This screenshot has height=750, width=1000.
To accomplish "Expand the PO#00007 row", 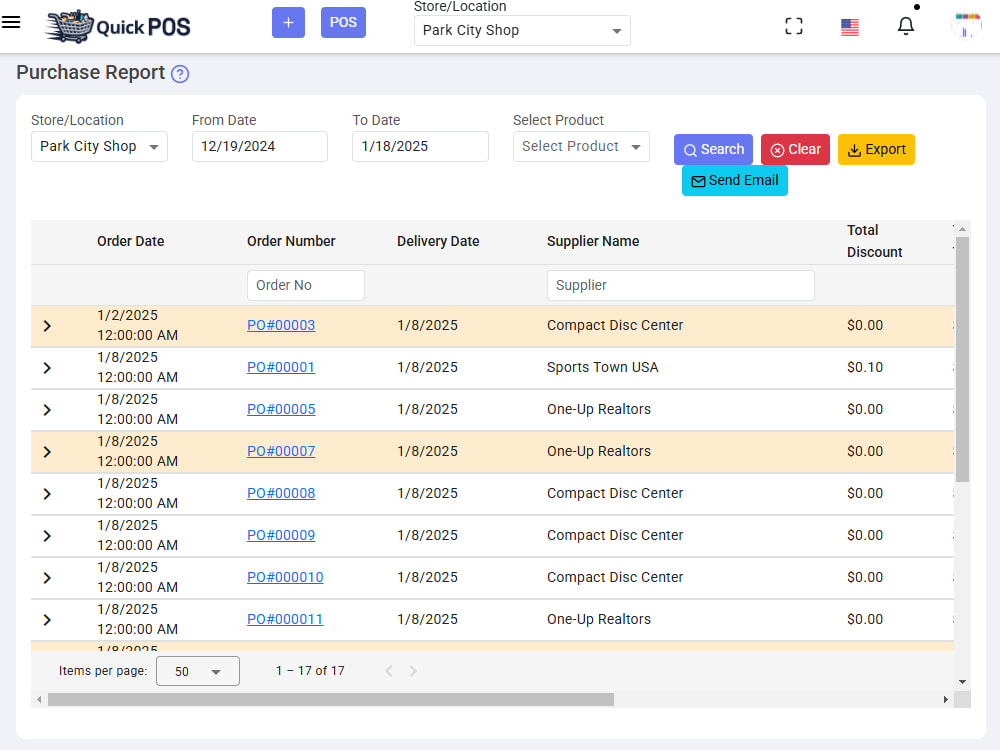I will (47, 453).
